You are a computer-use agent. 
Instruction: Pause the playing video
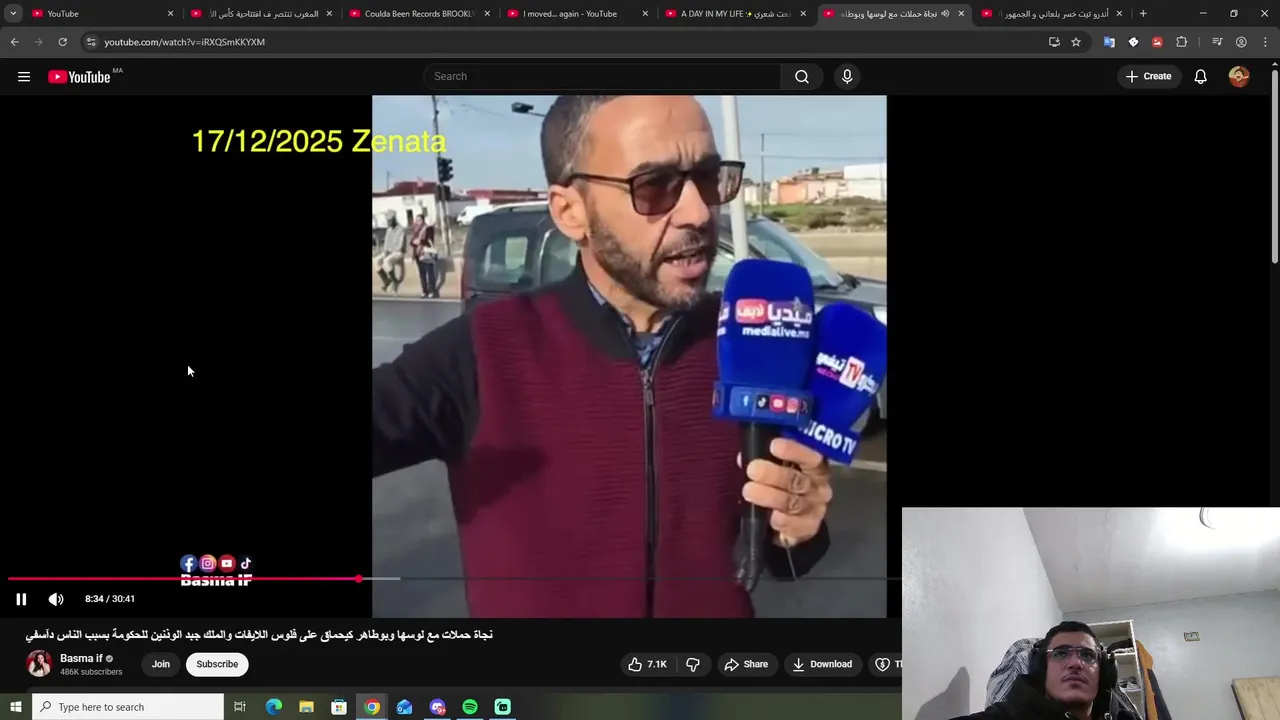(21, 599)
